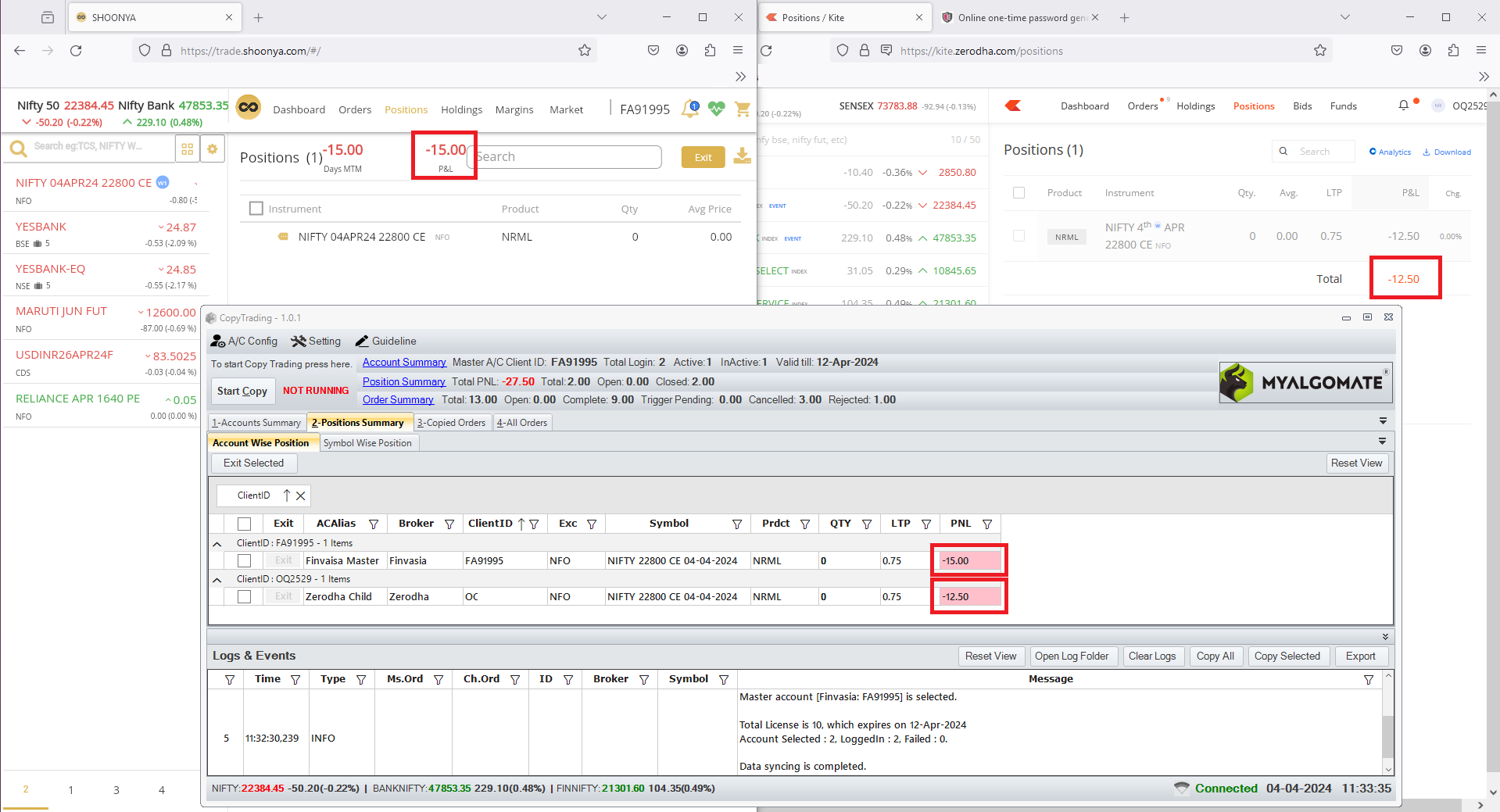Switch to Shoonya watchlist page 3
Screen dimensions: 1500x812
point(116,790)
